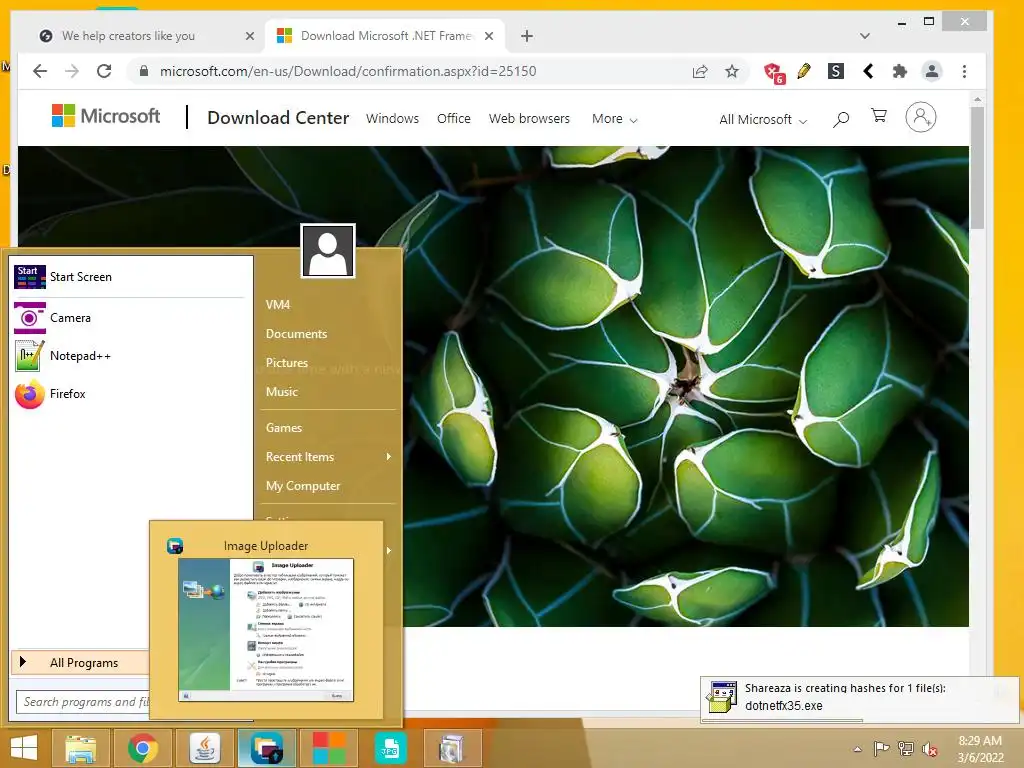Open the S extension icon

(836, 71)
